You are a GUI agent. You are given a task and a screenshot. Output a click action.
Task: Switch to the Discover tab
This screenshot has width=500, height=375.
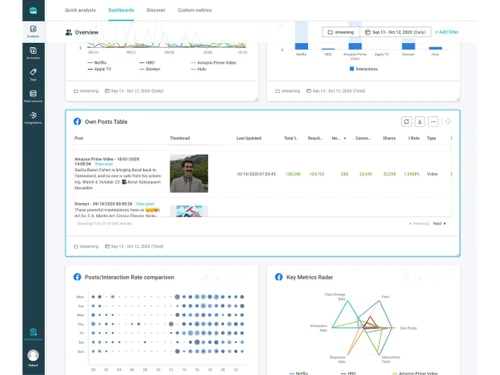point(156,10)
